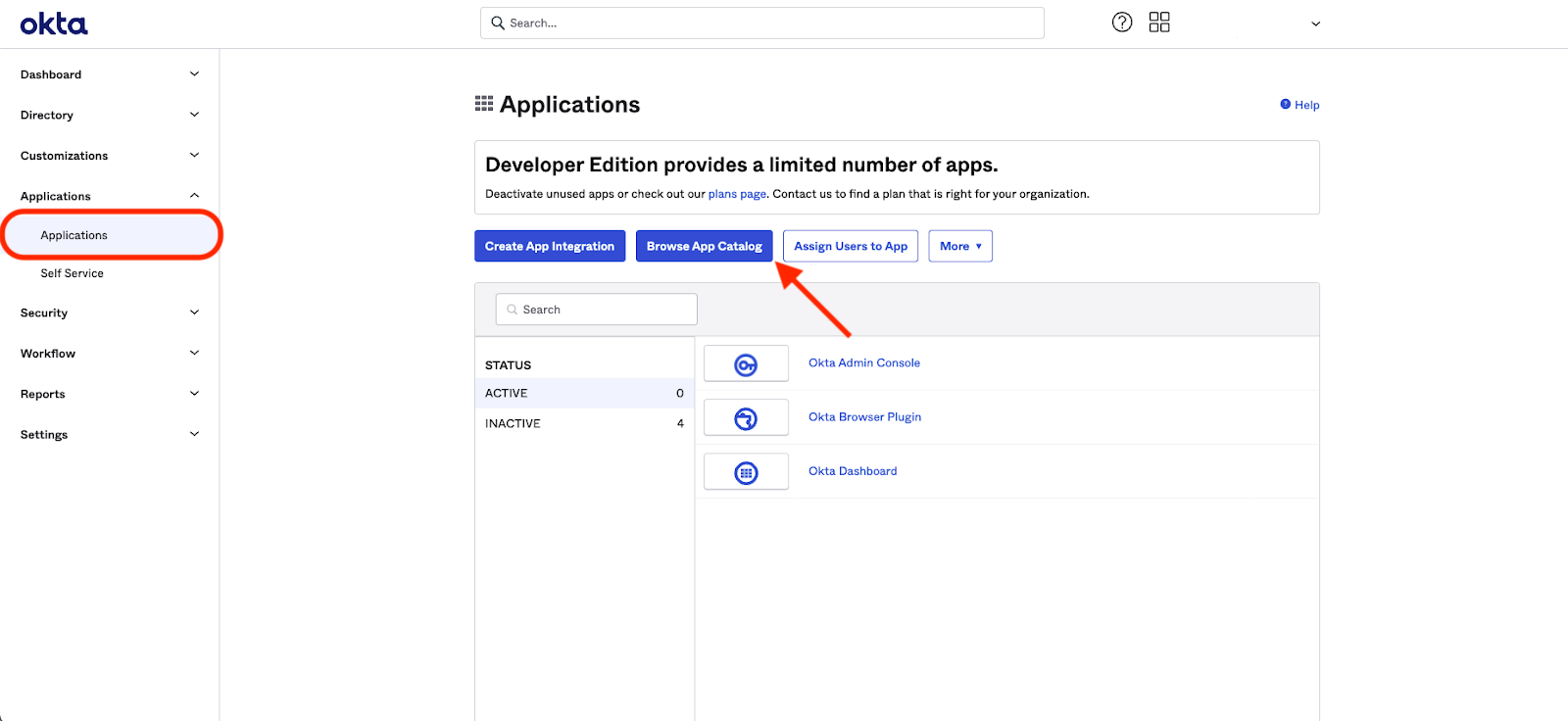
Task: Open the help question mark icon
Action: (x=1122, y=23)
